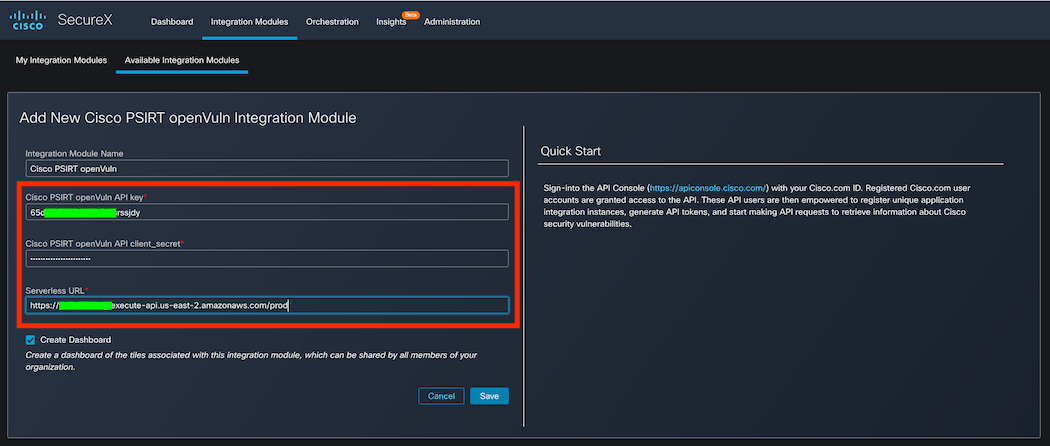Click the API client_secret field
The width and height of the screenshot is (1050, 446).
coord(267,258)
